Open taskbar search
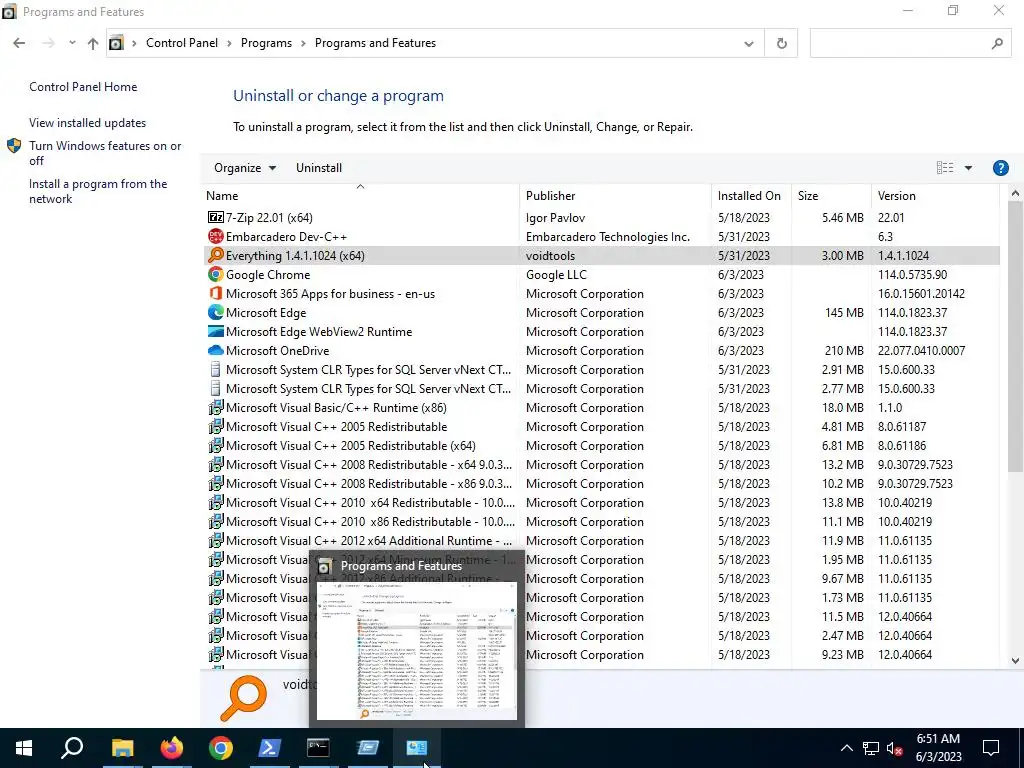This screenshot has width=1024, height=768. coord(72,748)
